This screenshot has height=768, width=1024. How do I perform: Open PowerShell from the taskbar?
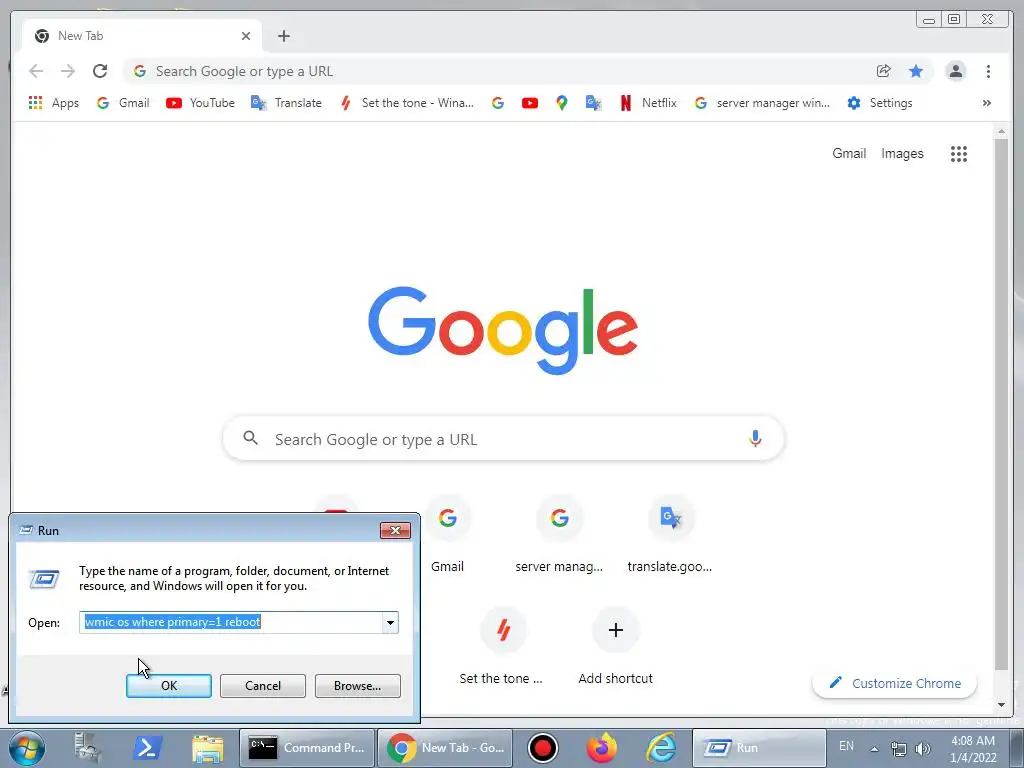coord(147,748)
